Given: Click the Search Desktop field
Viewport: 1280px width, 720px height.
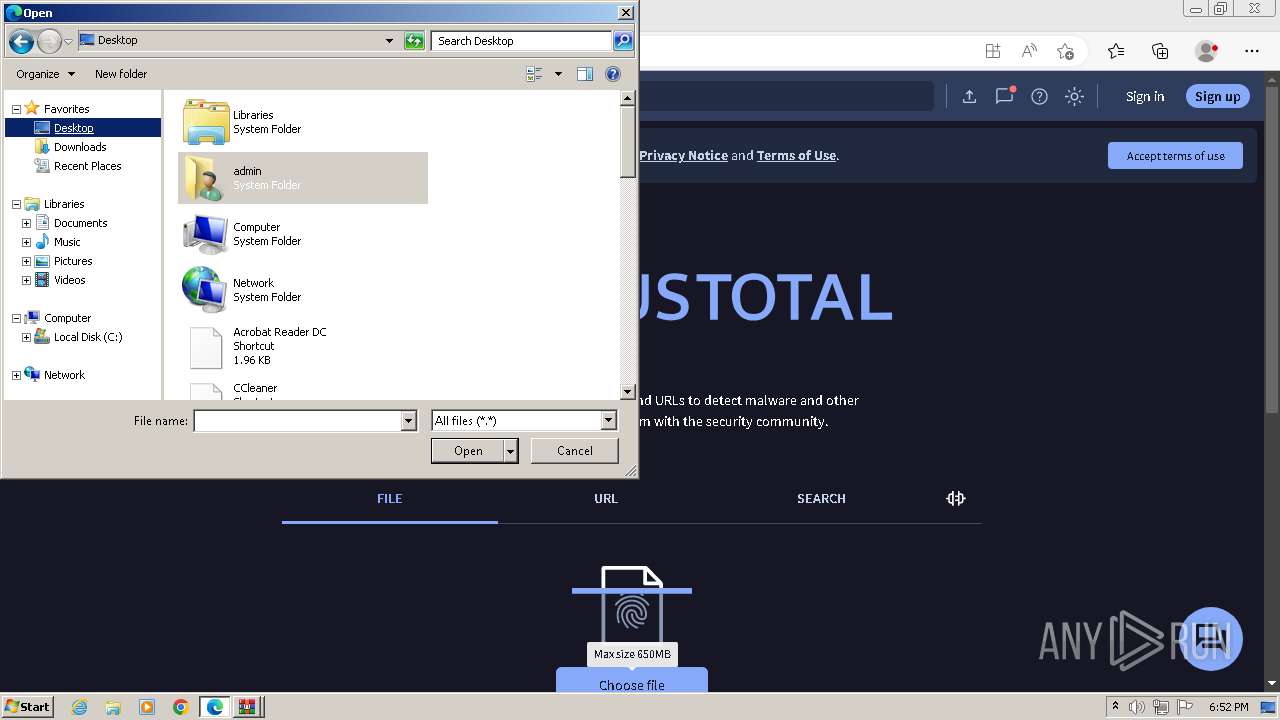Looking at the screenshot, I should coord(522,41).
